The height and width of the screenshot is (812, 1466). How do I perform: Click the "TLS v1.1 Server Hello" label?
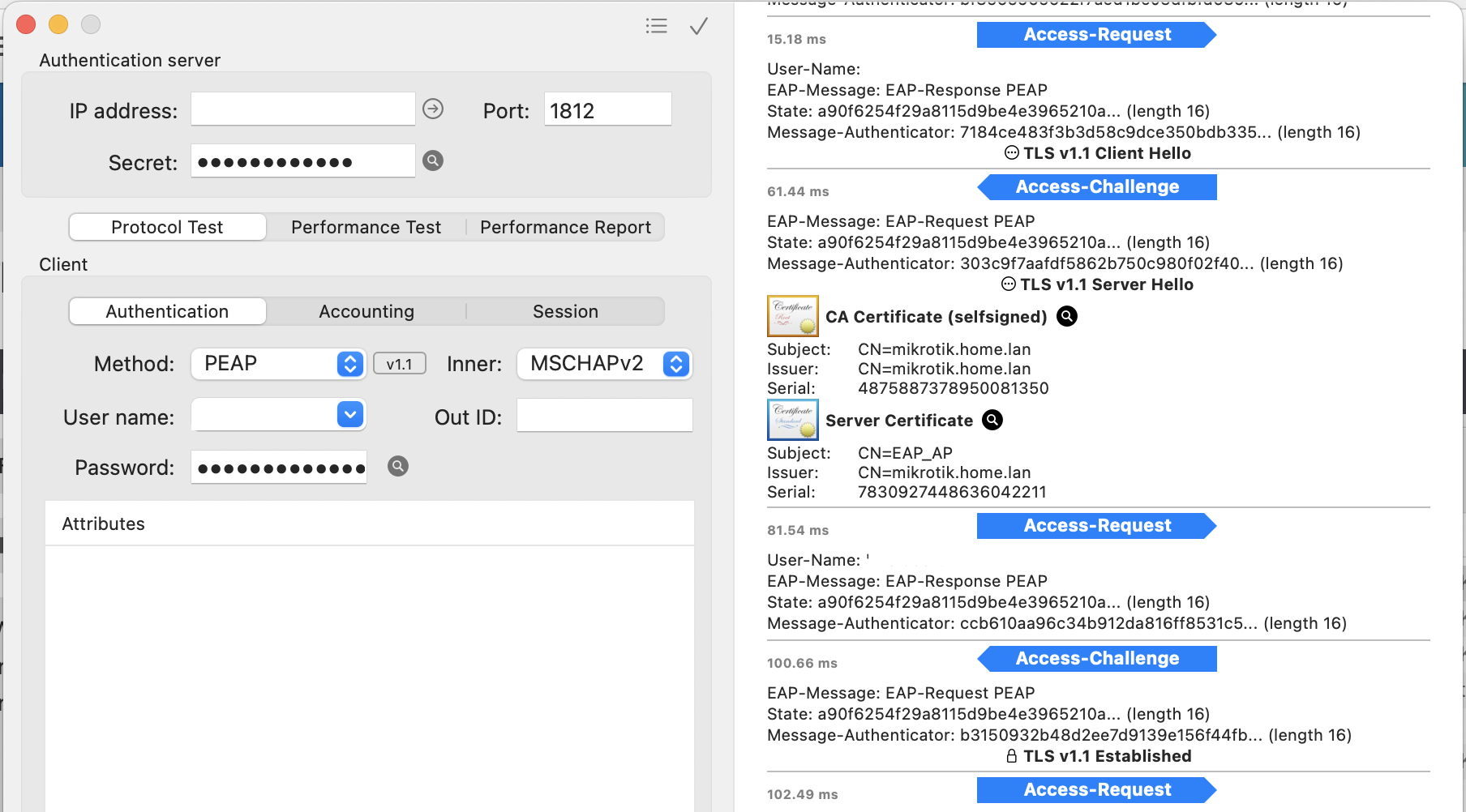(1106, 284)
